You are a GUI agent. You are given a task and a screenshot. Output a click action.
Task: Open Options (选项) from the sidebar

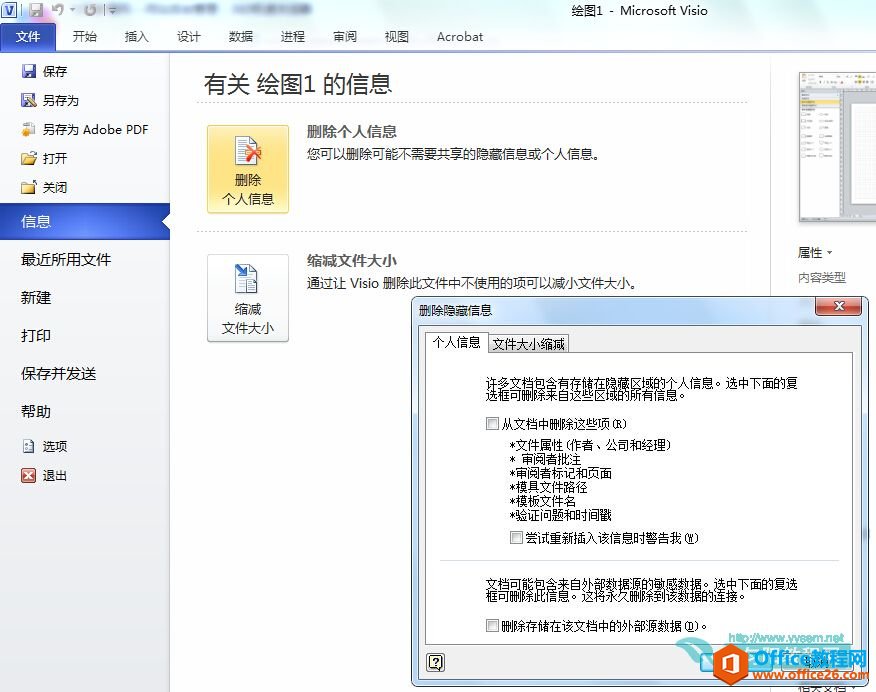[x=45, y=446]
